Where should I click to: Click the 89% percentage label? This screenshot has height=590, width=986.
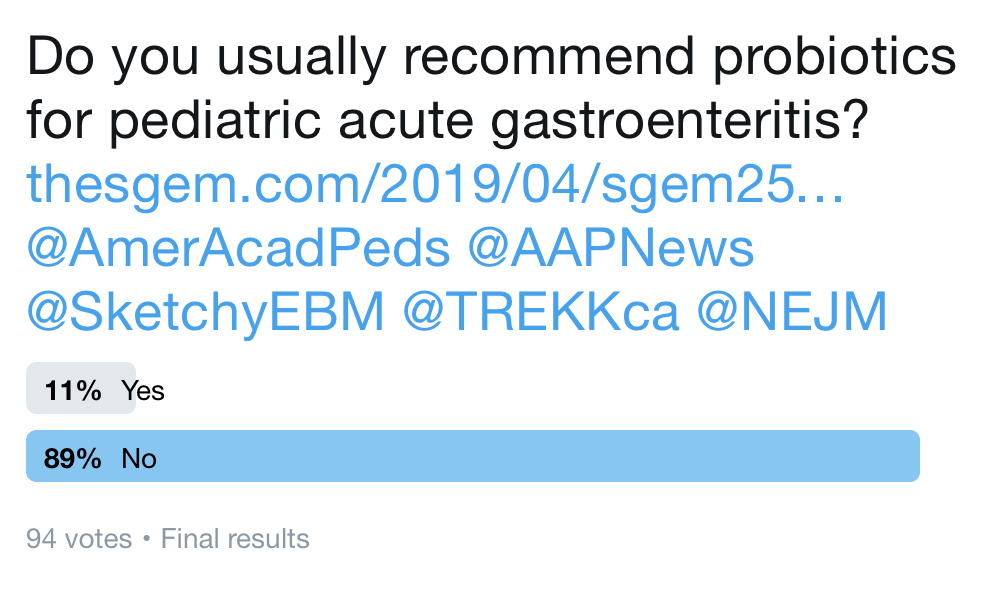[x=72, y=459]
